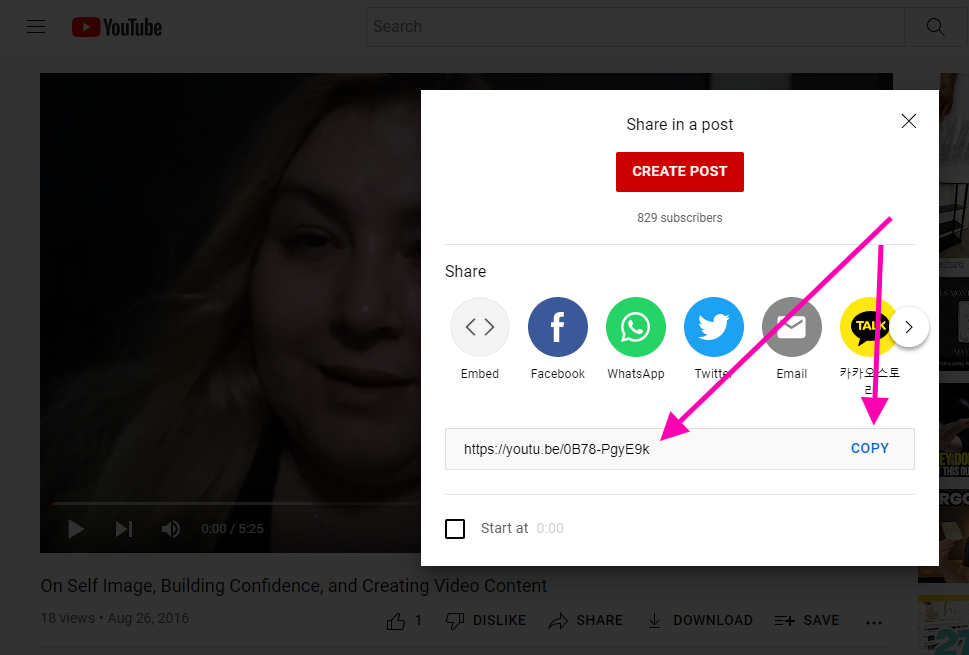Image resolution: width=969 pixels, height=655 pixels.
Task: Click the search magnifier icon
Action: 934,26
